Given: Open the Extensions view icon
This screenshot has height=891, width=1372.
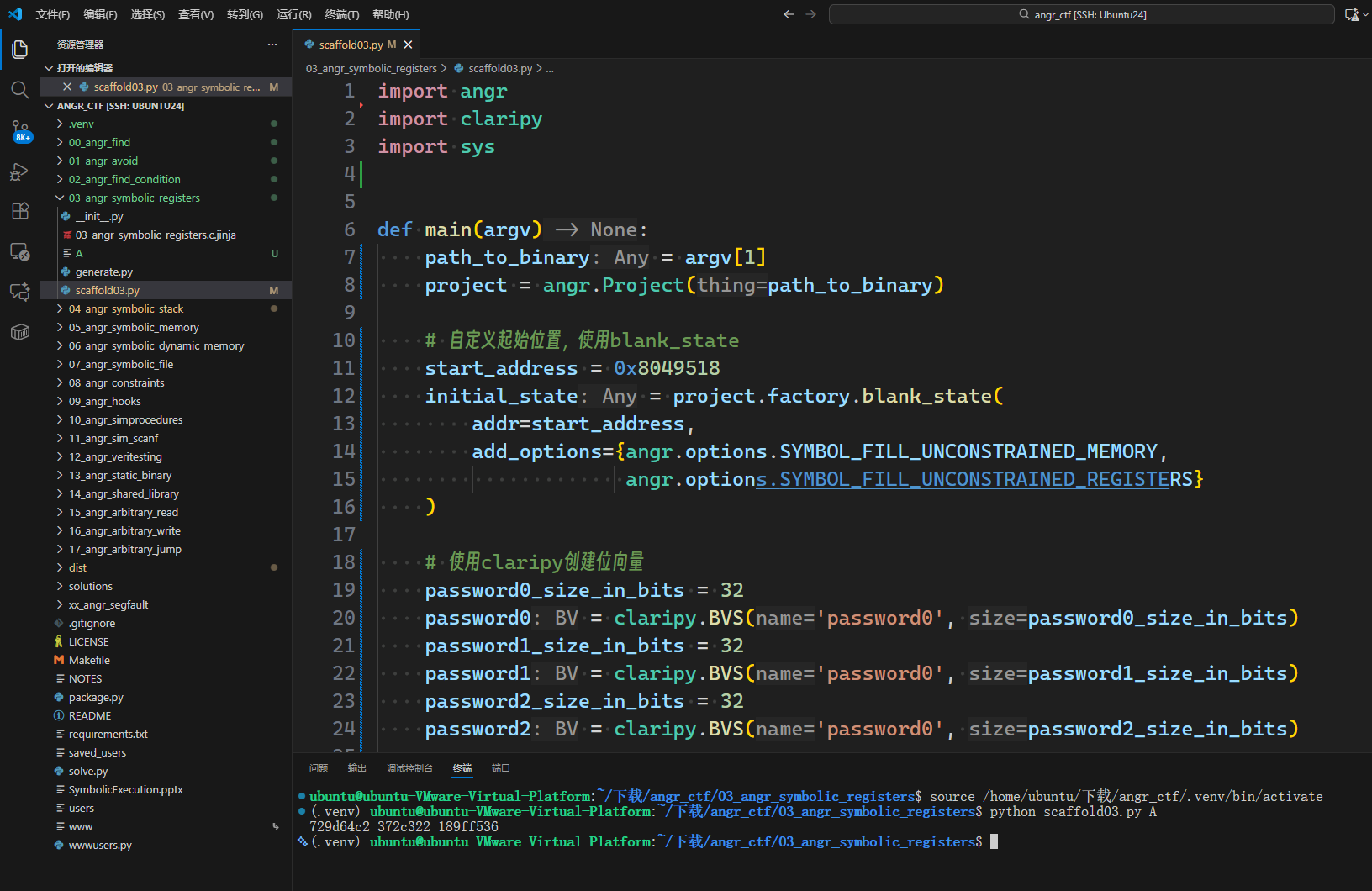Looking at the screenshot, I should click(20, 211).
